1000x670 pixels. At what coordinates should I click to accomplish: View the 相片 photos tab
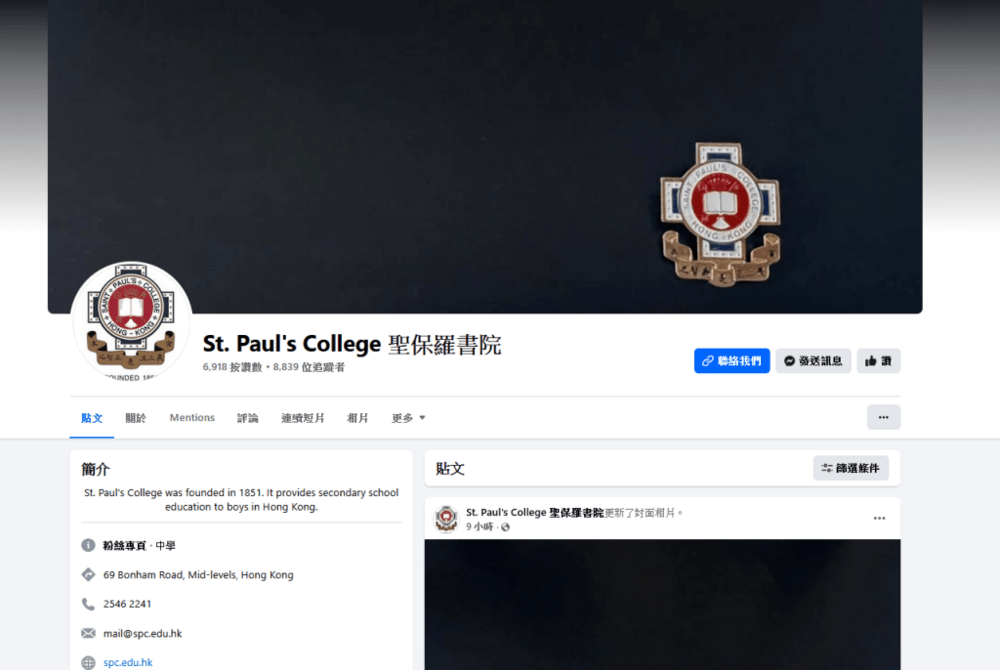tap(357, 418)
